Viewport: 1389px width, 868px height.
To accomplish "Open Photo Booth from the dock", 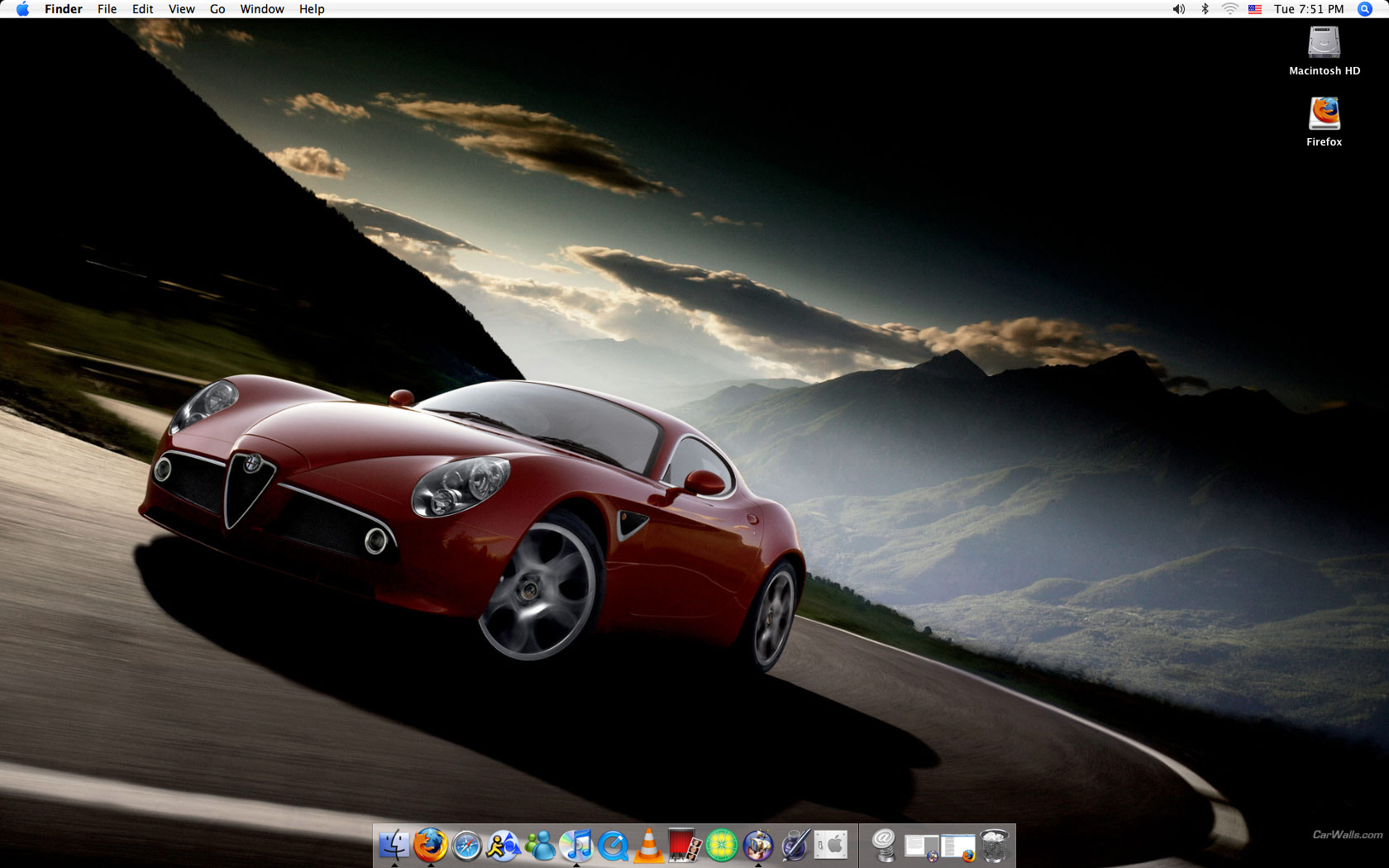I will coord(685,846).
